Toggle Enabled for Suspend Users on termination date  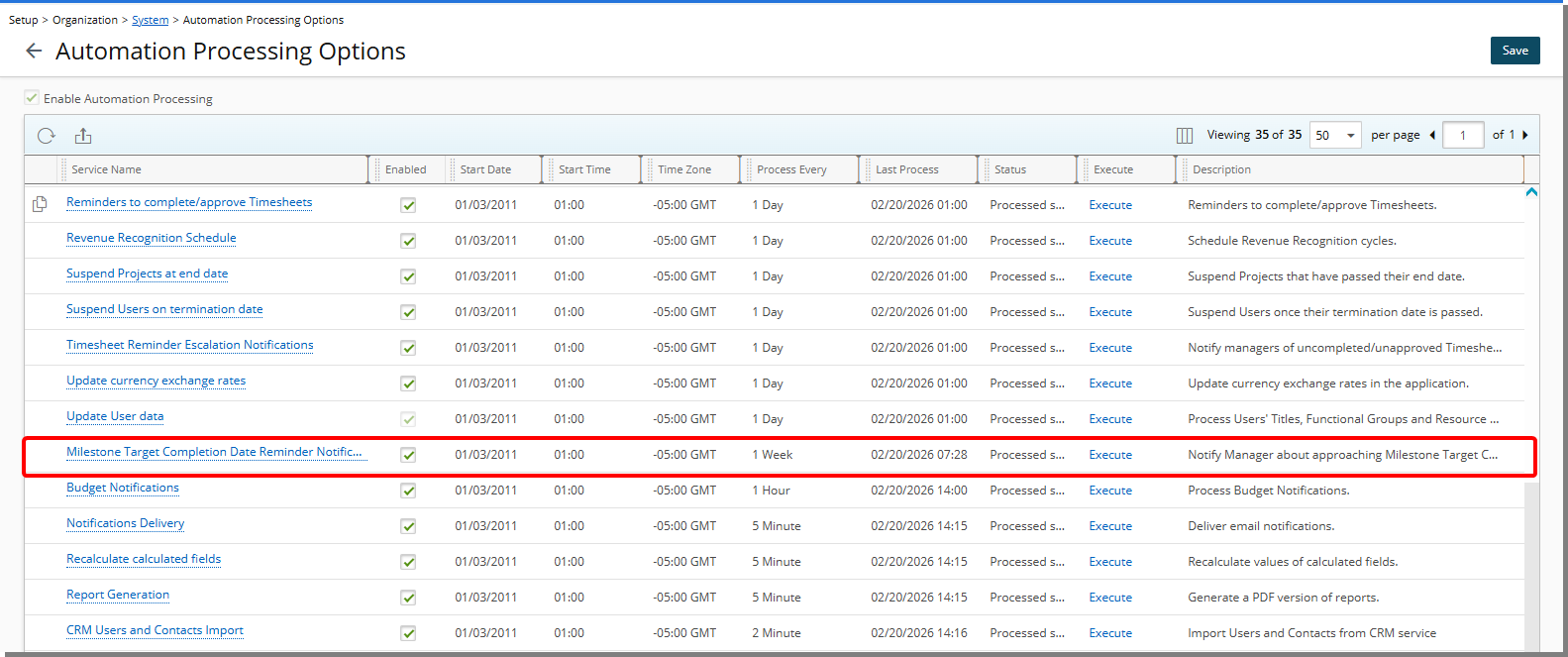coord(408,312)
